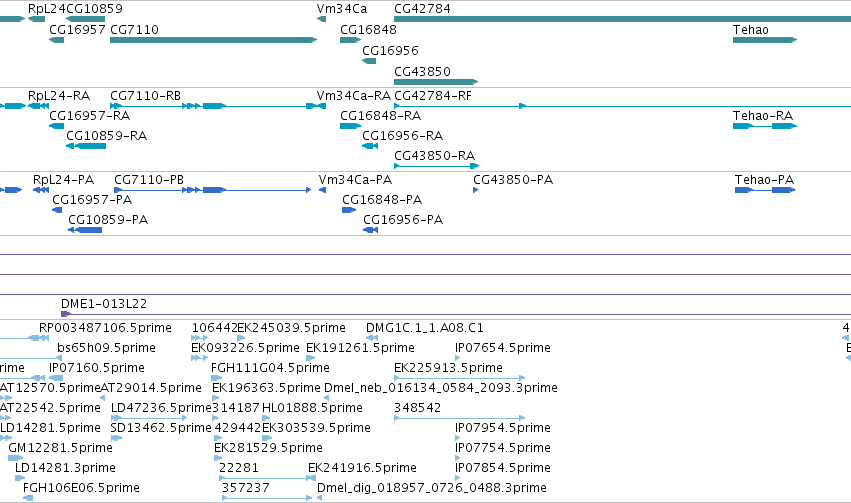Screen dimensions: 851x503
Task: Select the EK241916.5prime label
Action: click(x=362, y=468)
